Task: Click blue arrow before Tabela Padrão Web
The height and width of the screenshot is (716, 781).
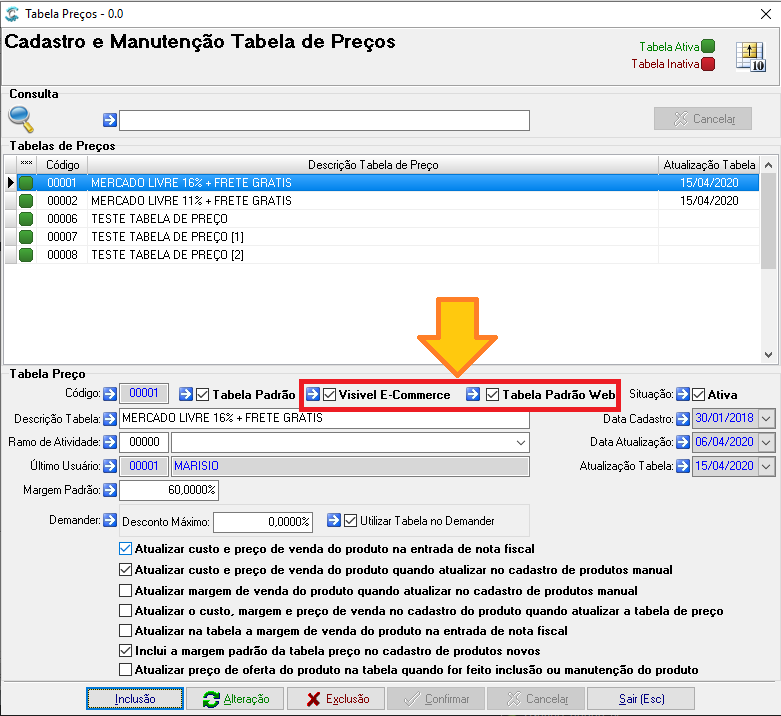Action: click(x=473, y=394)
